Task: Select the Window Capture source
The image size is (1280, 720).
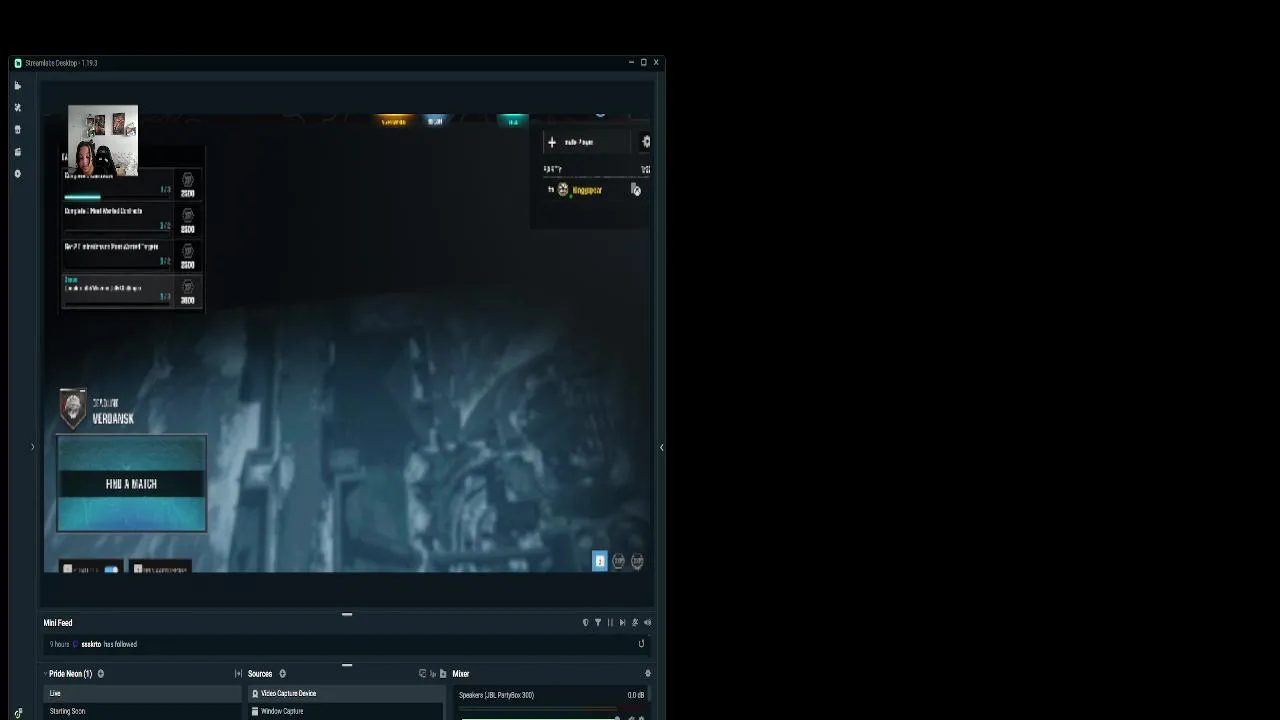Action: (345, 711)
